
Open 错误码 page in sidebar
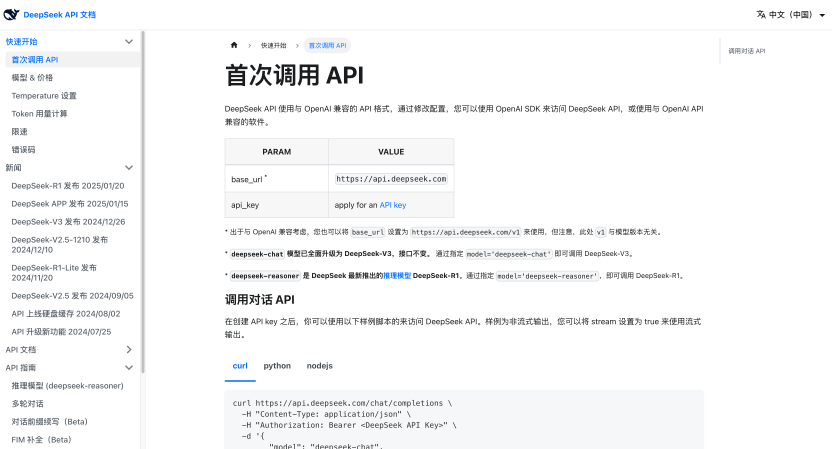point(23,150)
